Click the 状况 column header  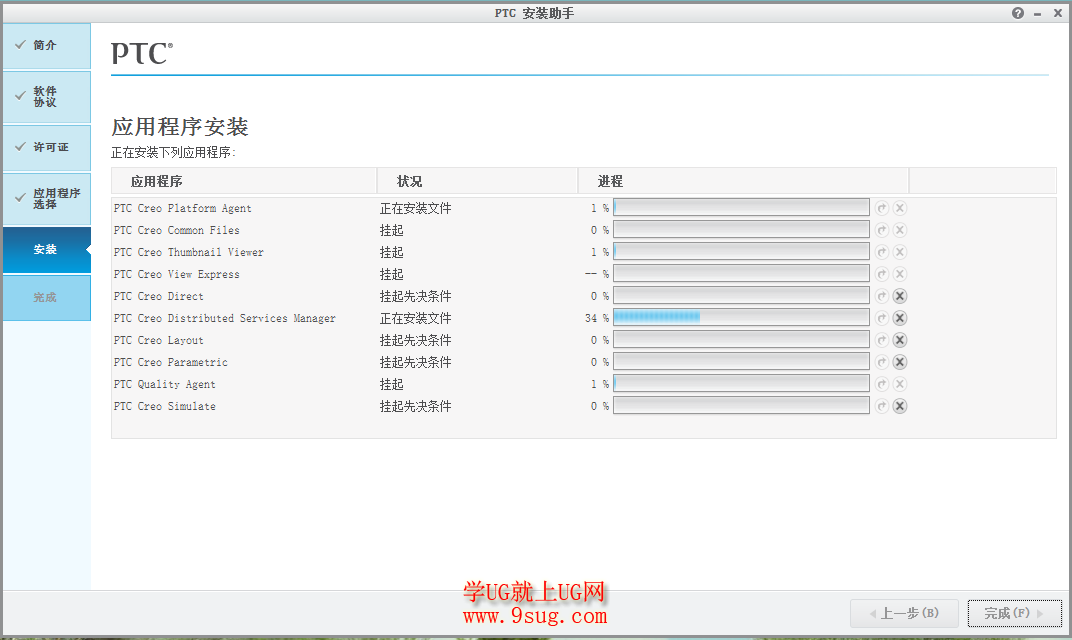(477, 181)
